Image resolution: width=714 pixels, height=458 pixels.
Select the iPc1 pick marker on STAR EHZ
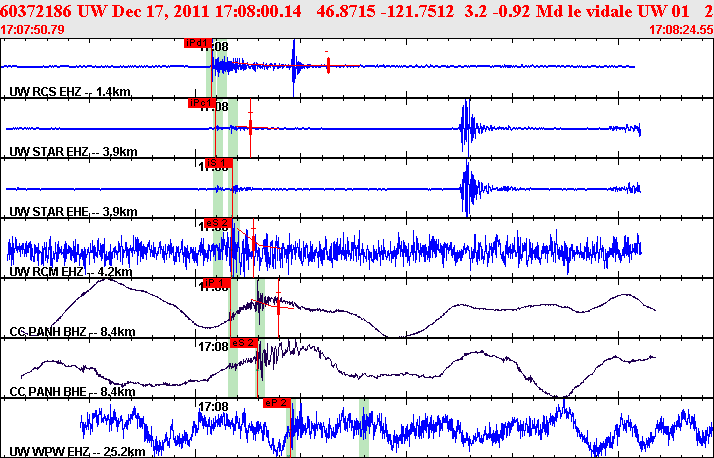[201, 103]
